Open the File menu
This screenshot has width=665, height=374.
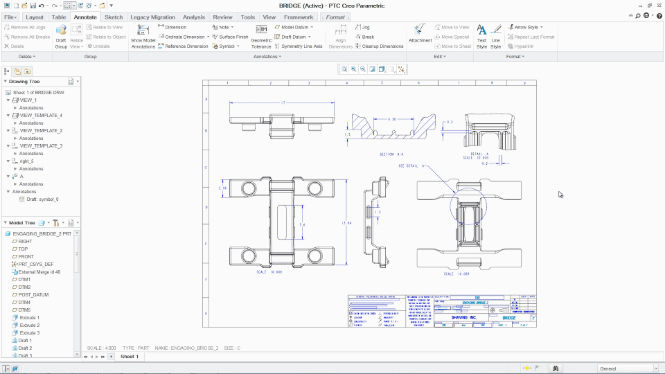10,17
